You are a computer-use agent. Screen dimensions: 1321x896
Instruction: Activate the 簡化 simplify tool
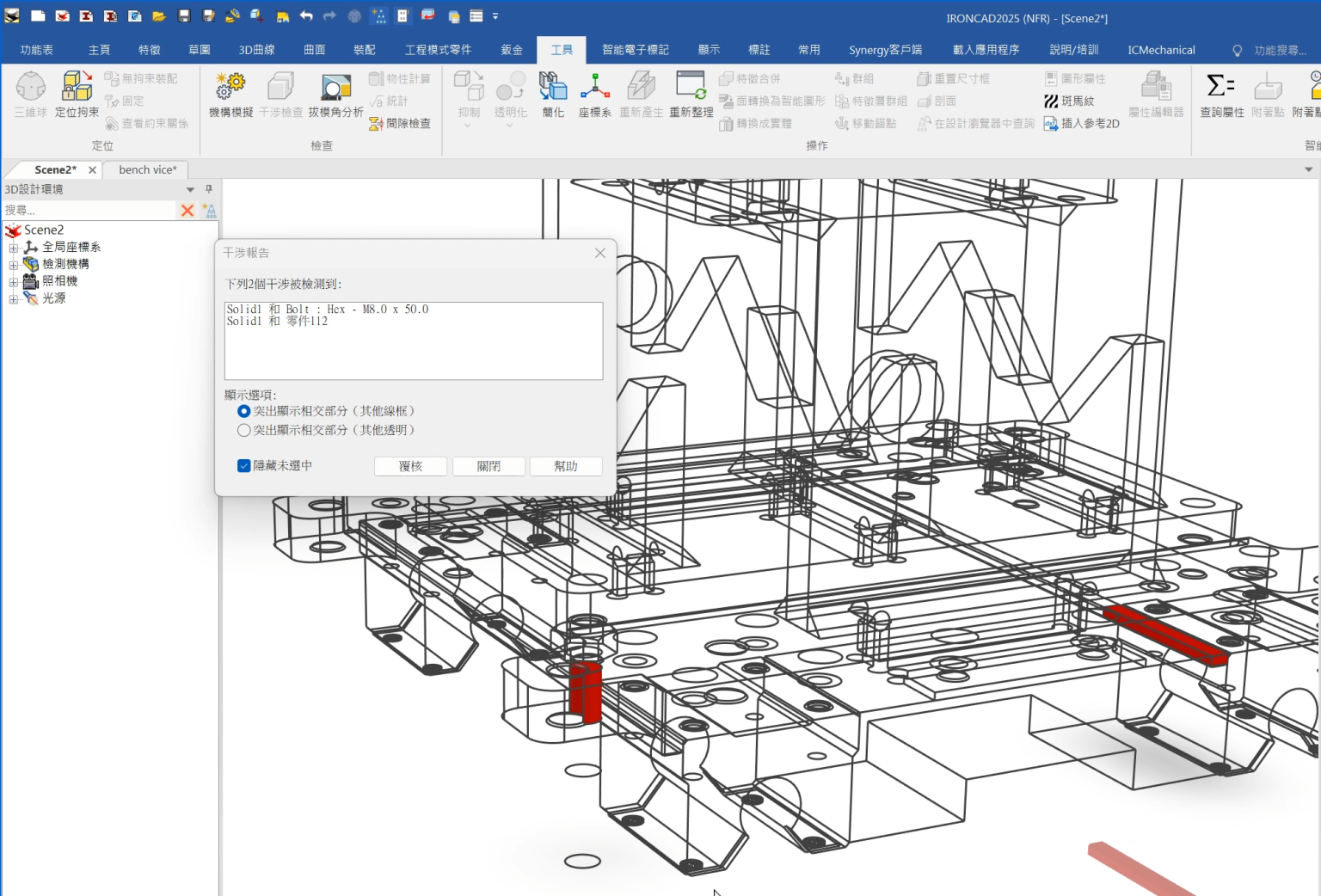coord(553,95)
